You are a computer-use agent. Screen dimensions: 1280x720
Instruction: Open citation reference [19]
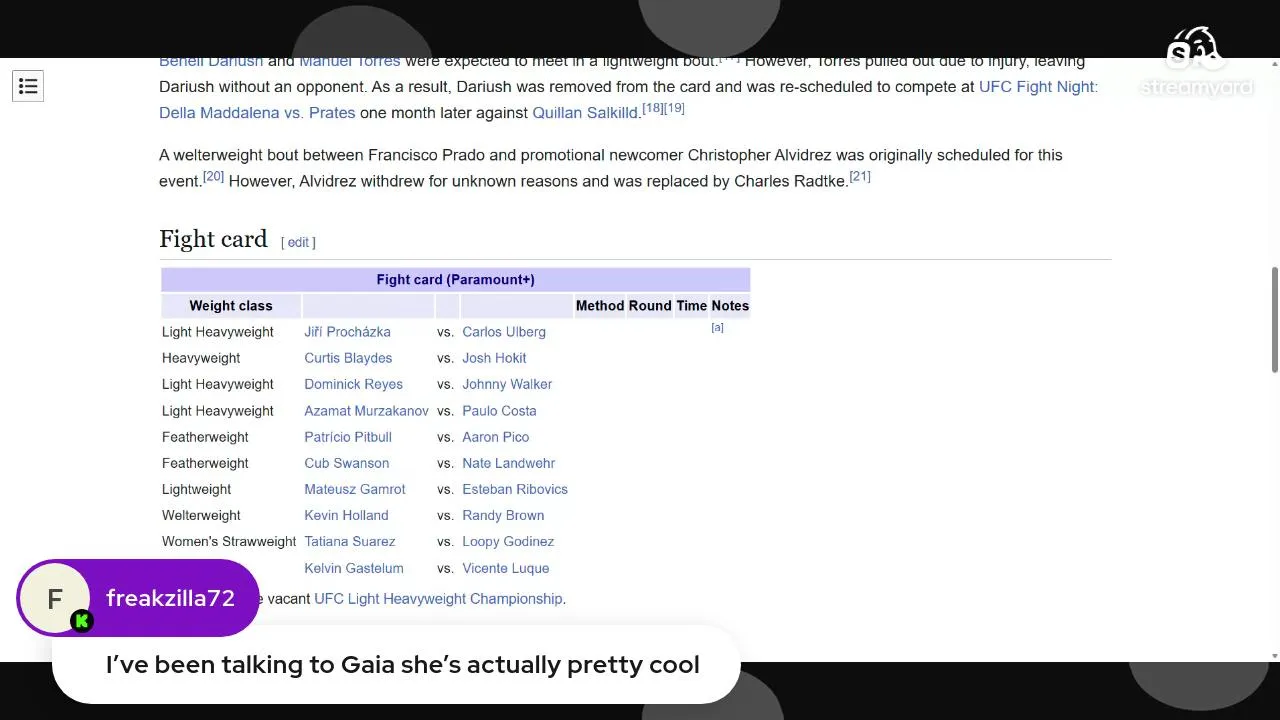(x=674, y=108)
